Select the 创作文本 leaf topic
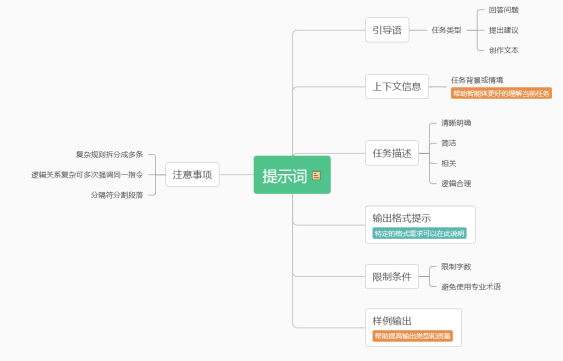 point(504,50)
